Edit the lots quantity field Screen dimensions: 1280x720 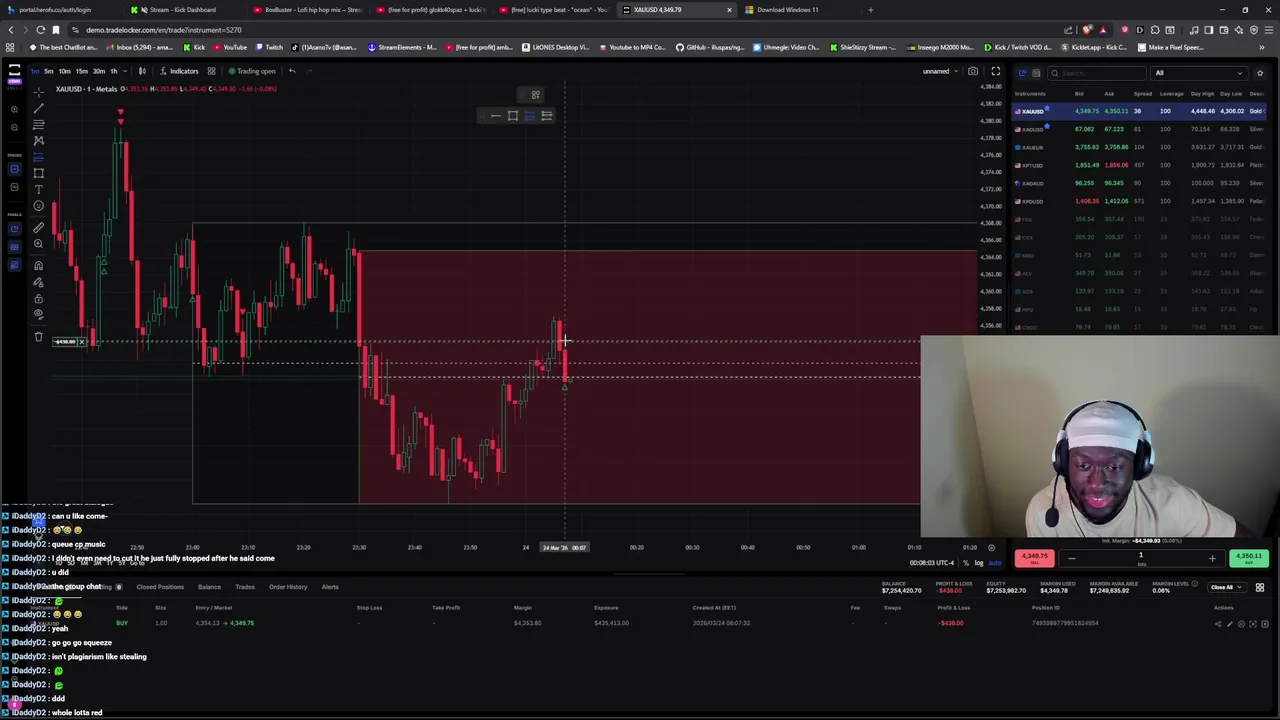pos(1141,558)
